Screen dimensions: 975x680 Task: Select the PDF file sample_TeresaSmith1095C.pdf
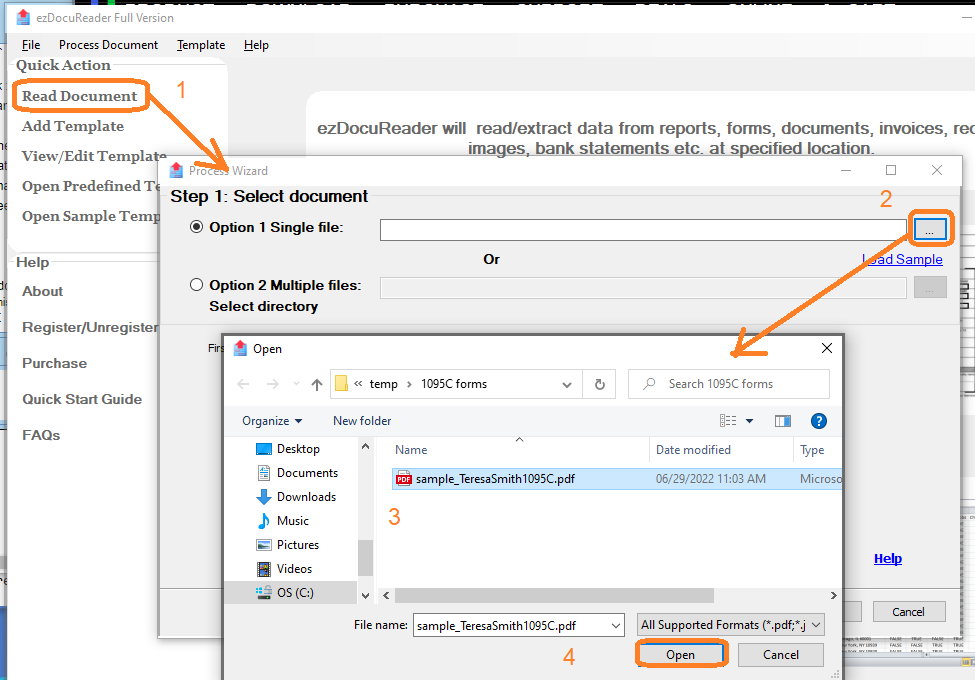(x=495, y=479)
